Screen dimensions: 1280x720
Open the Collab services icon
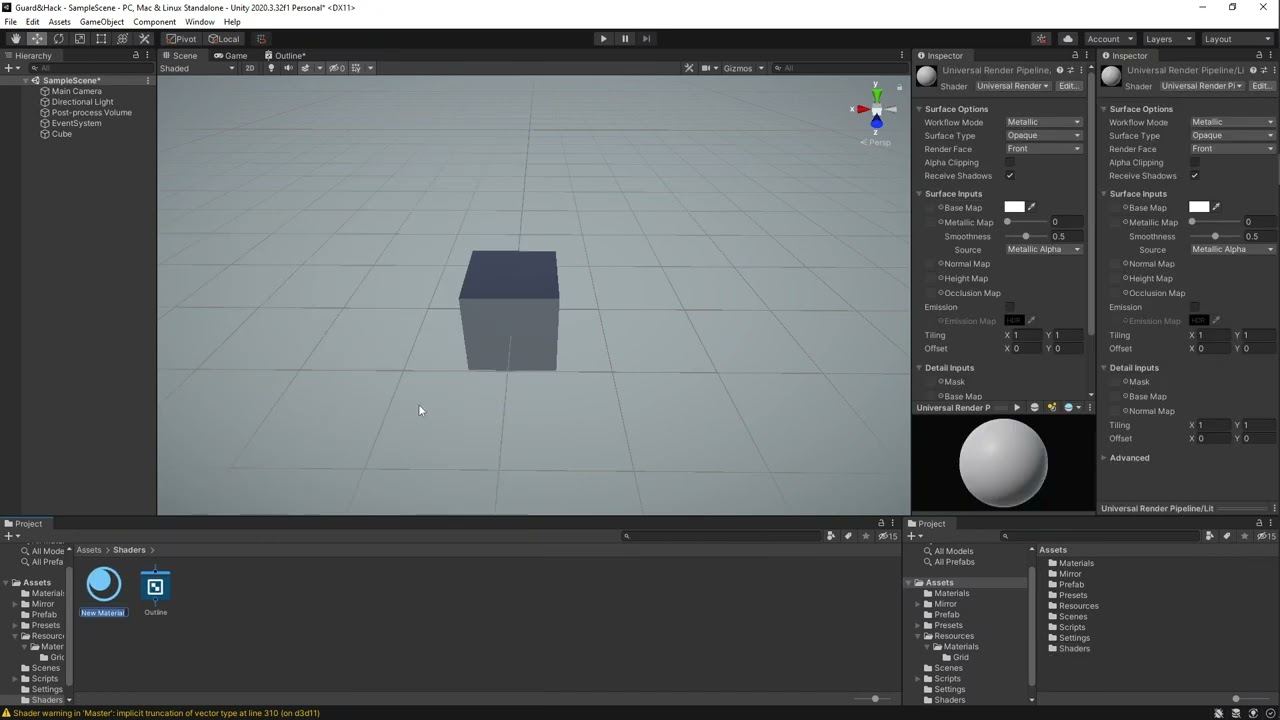coord(1041,39)
